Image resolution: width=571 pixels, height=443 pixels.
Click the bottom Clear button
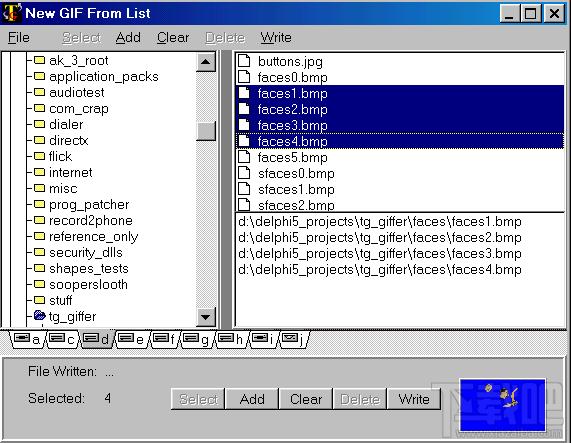pyautogui.click(x=306, y=399)
